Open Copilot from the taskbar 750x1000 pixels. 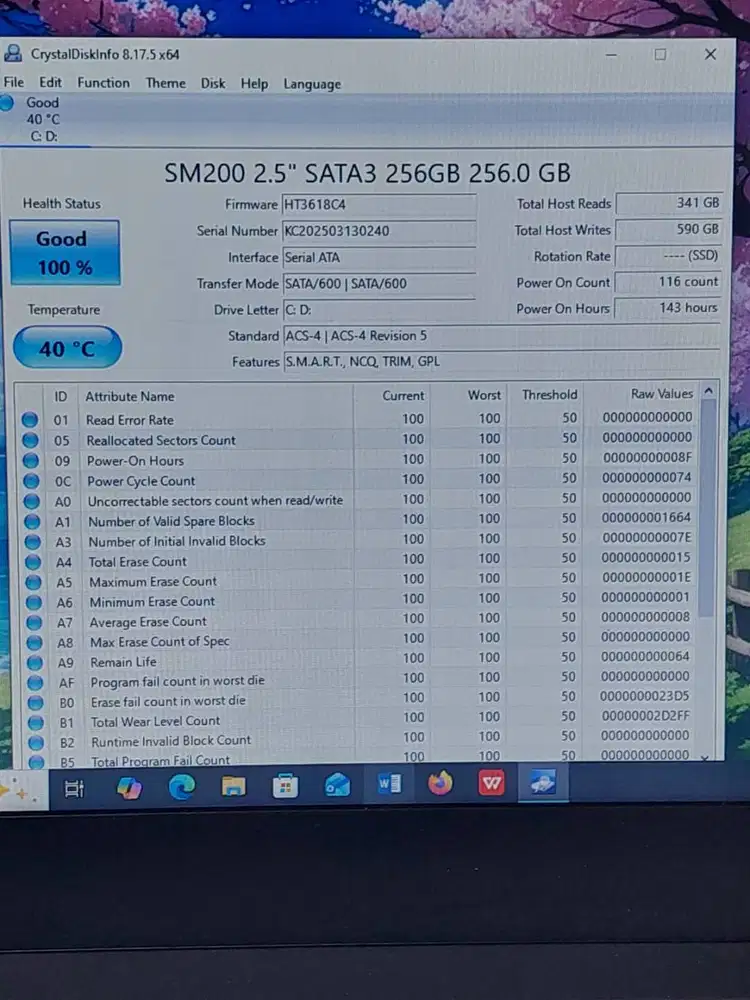tap(129, 788)
